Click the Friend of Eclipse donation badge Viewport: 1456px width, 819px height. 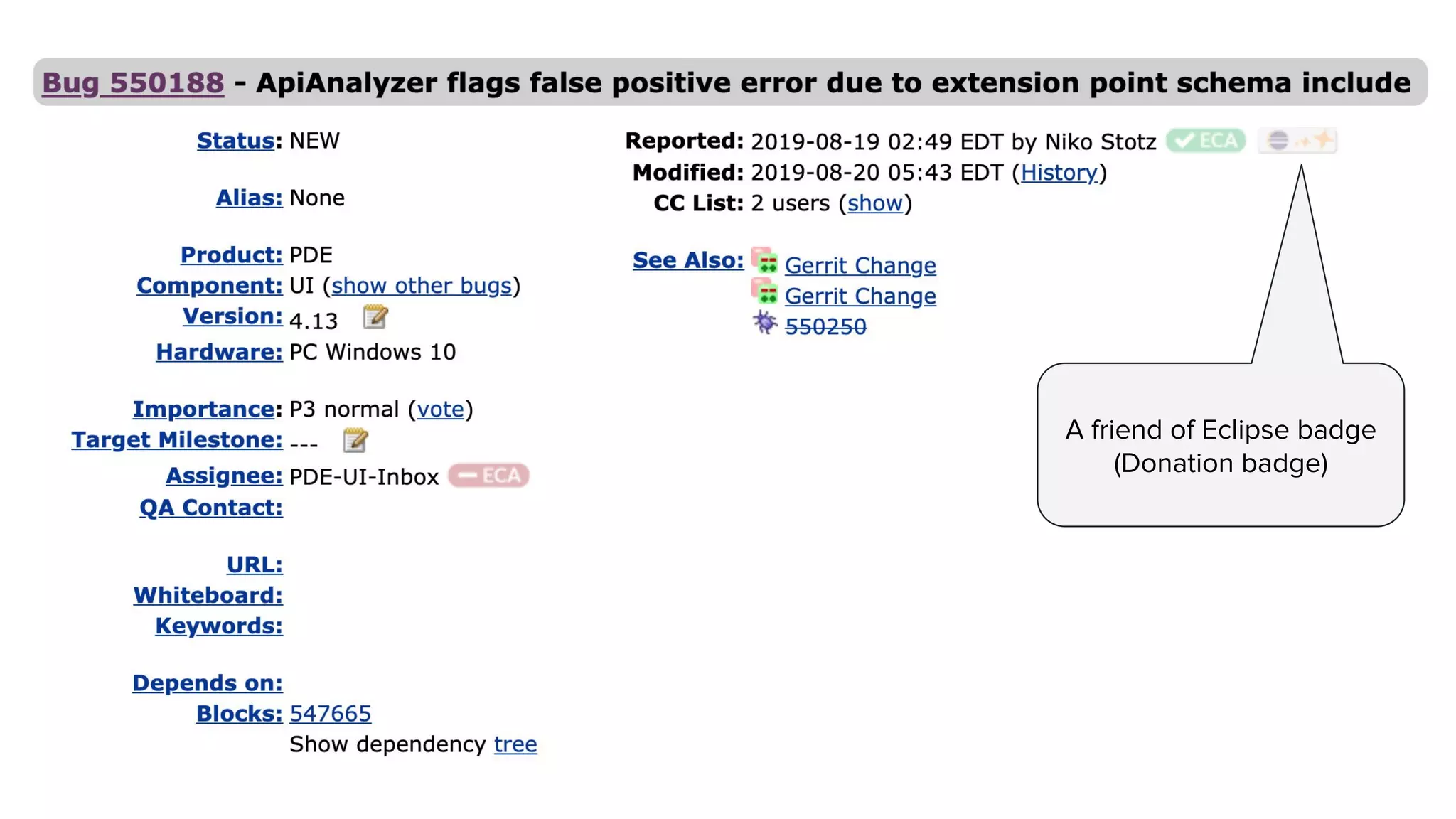click(x=1297, y=141)
